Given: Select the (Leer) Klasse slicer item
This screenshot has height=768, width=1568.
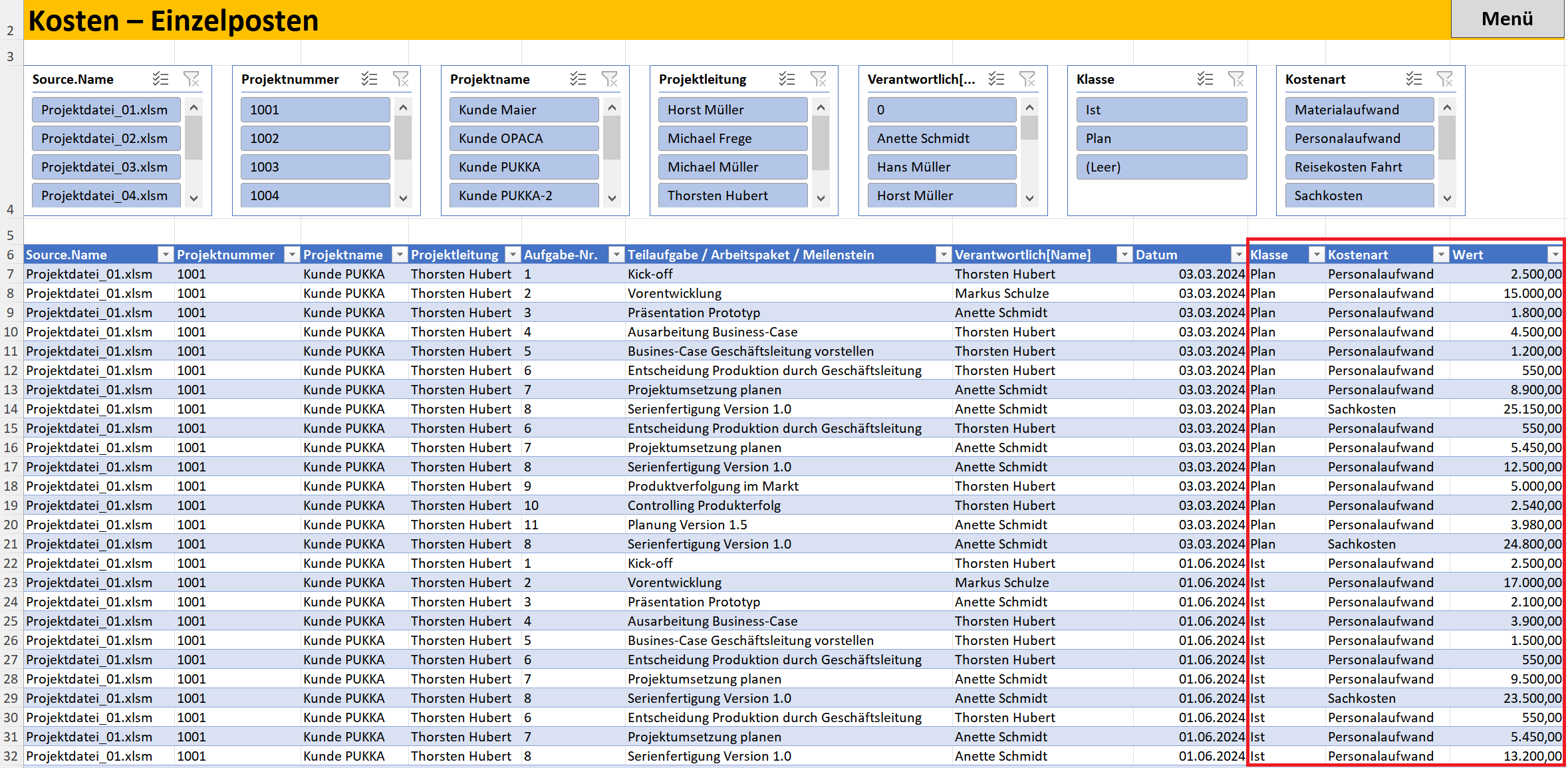Looking at the screenshot, I should [1161, 167].
